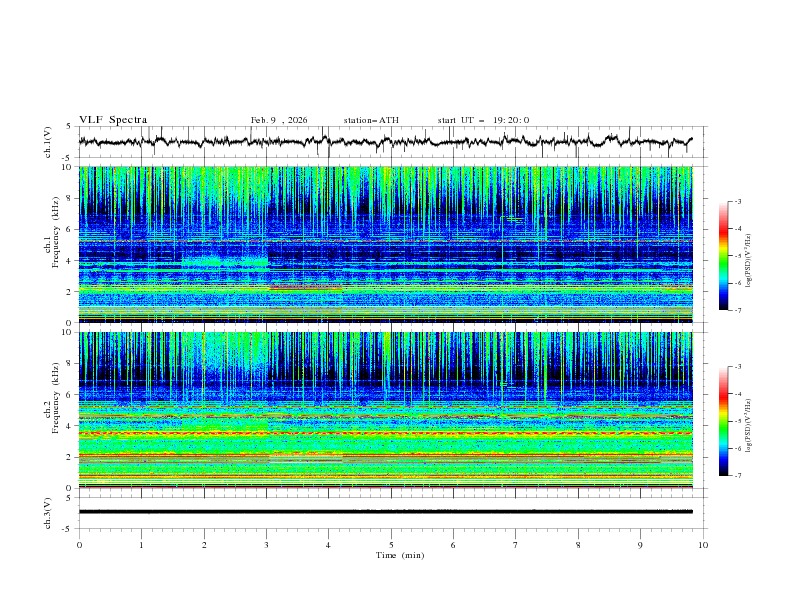
Task: Click the ch.1 "Frequency (kHz)" axis label
Action: coord(56,232)
